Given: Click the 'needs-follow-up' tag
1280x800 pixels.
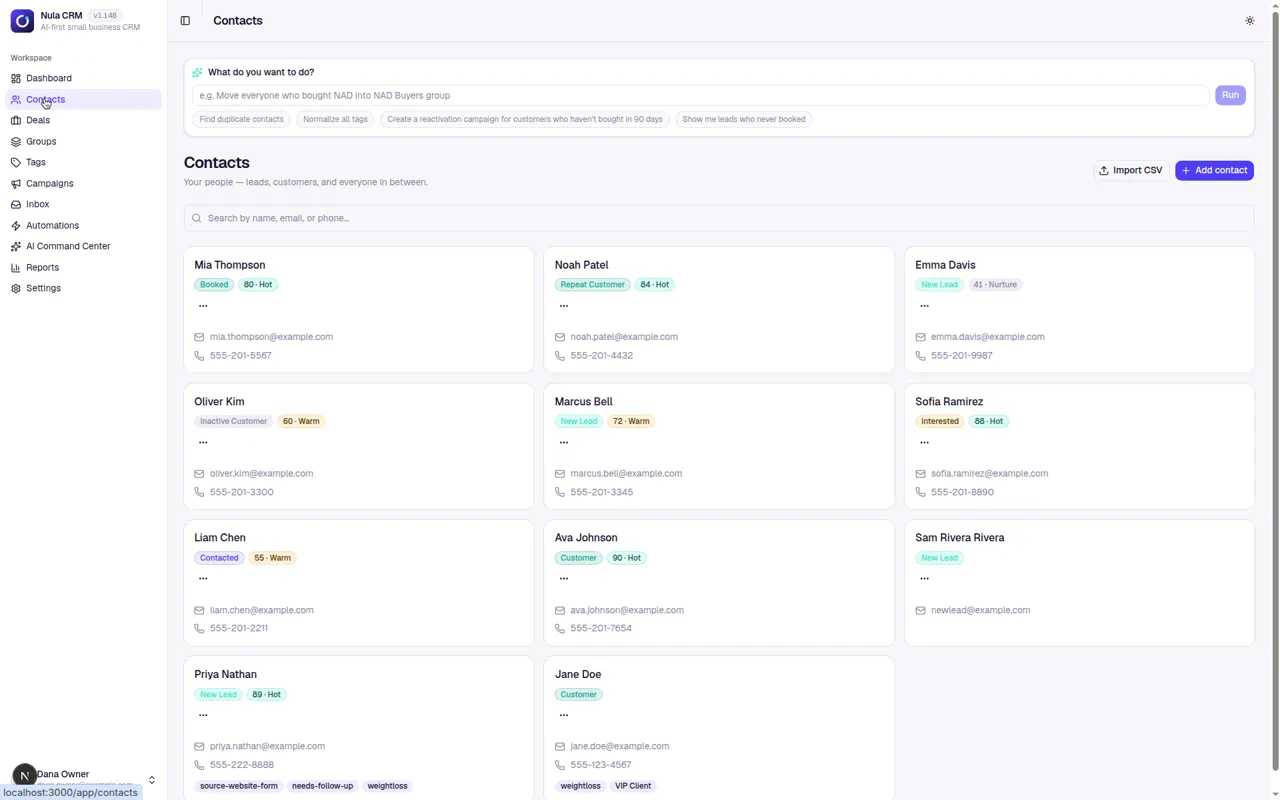Looking at the screenshot, I should click(x=322, y=786).
